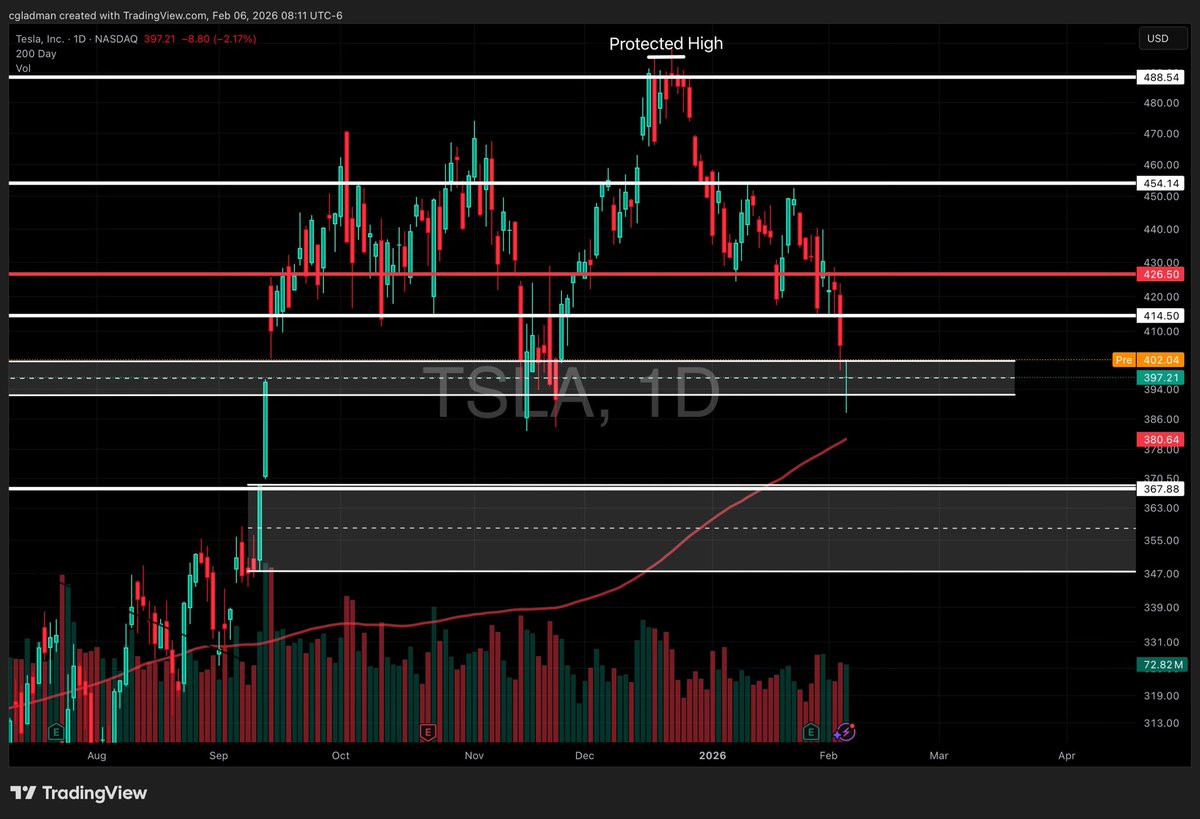Click the Aug label on time axis
The width and height of the screenshot is (1200, 819).
(97, 755)
